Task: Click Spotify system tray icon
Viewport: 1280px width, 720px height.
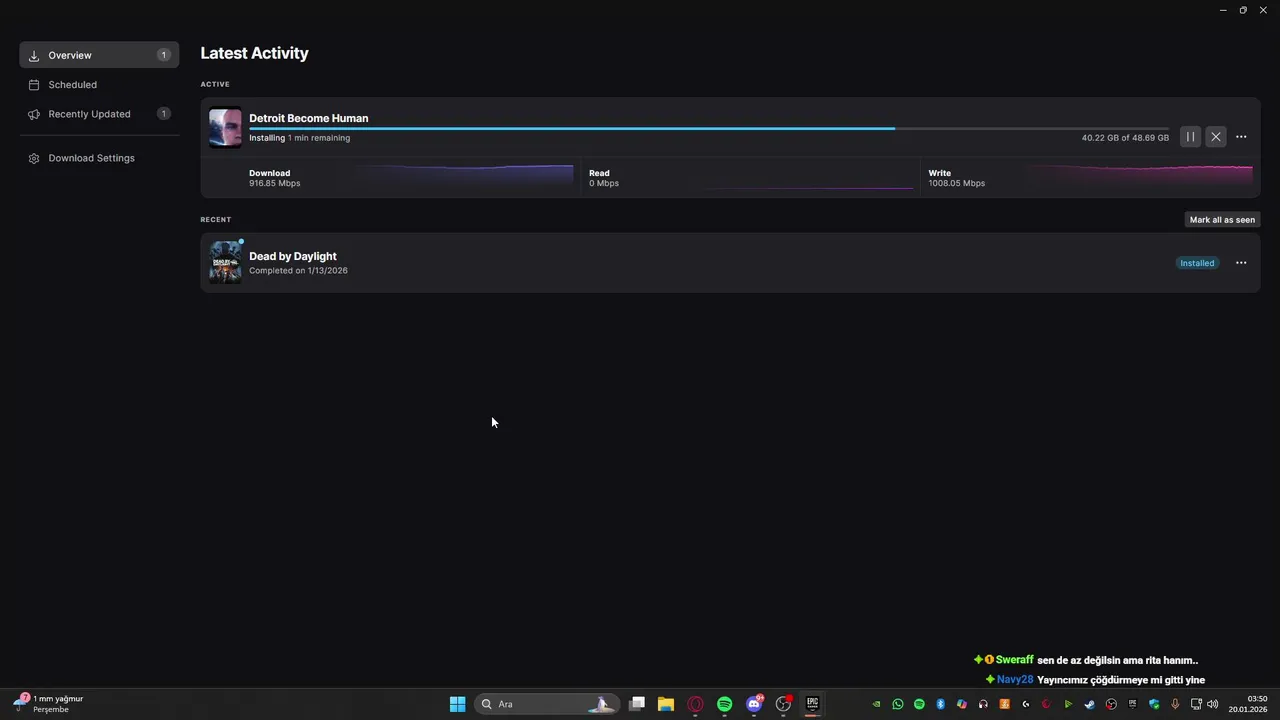Action: (919, 704)
